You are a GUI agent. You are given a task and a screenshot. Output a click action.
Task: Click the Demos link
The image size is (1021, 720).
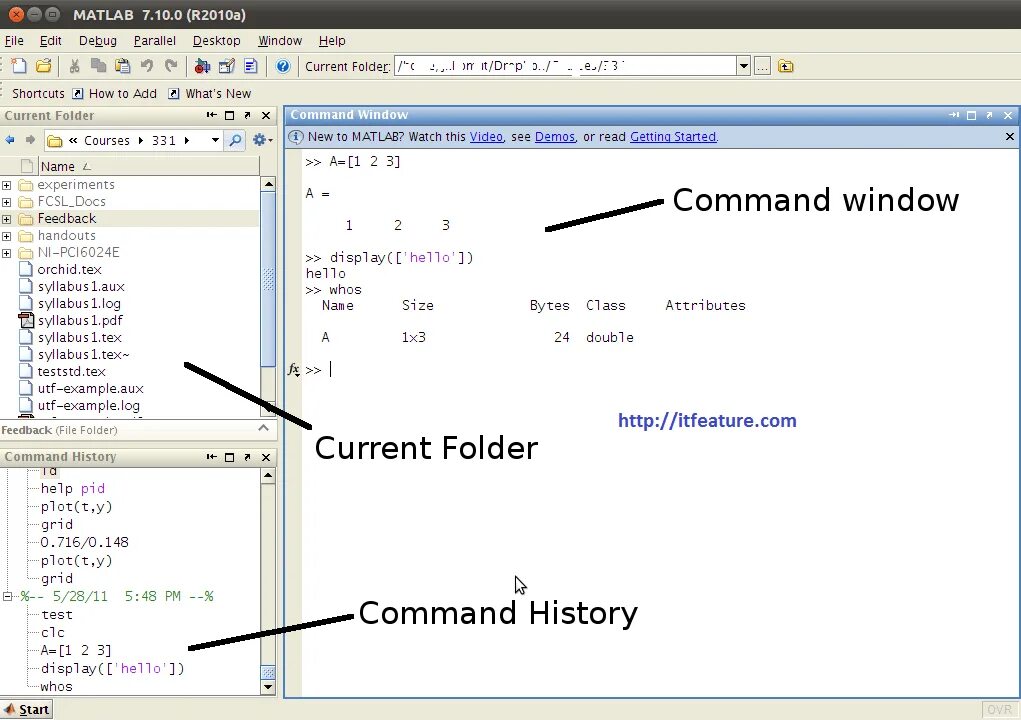(555, 137)
